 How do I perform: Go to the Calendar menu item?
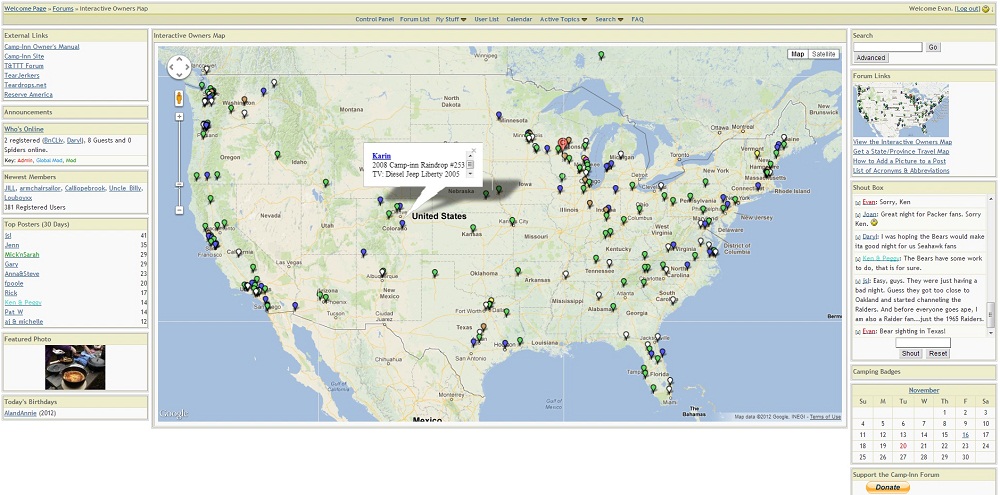coord(519,19)
